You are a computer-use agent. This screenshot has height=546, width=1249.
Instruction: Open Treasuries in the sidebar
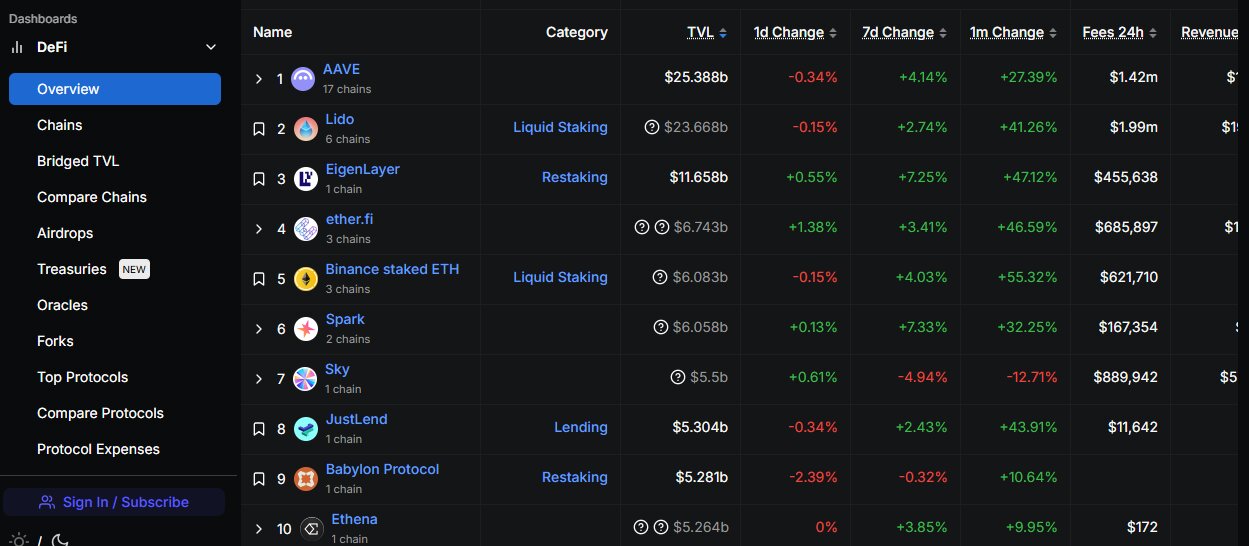72,269
